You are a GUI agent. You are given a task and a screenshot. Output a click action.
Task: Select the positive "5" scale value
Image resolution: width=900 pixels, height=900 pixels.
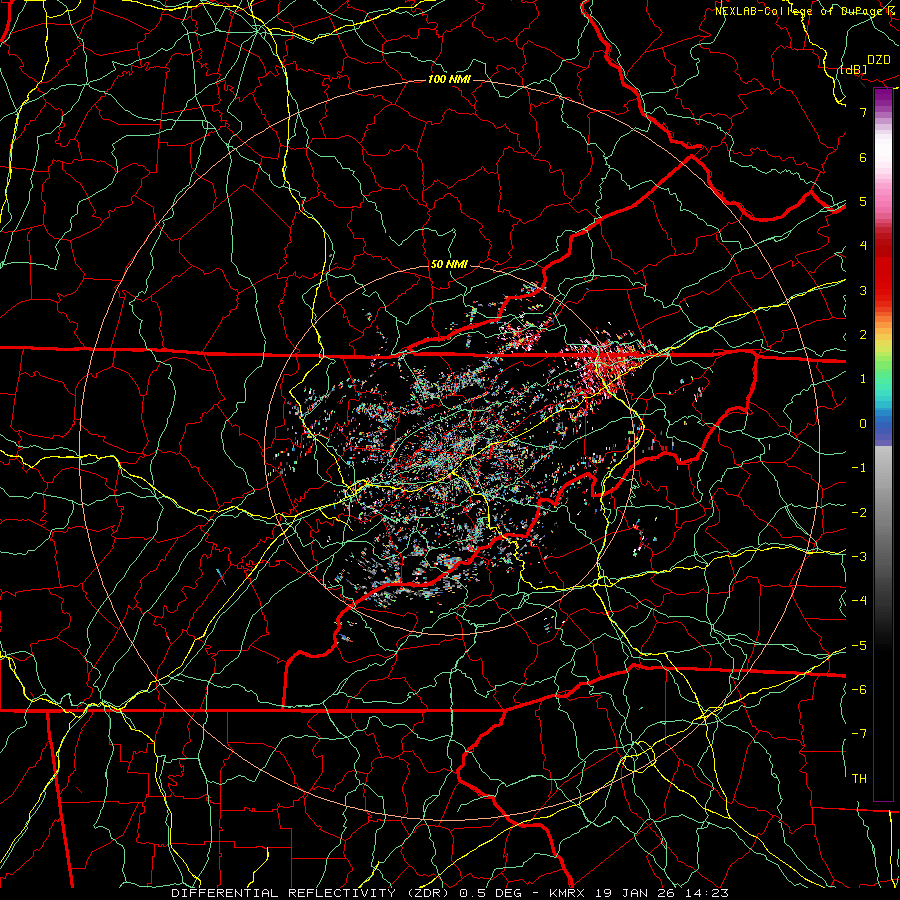[x=863, y=201]
